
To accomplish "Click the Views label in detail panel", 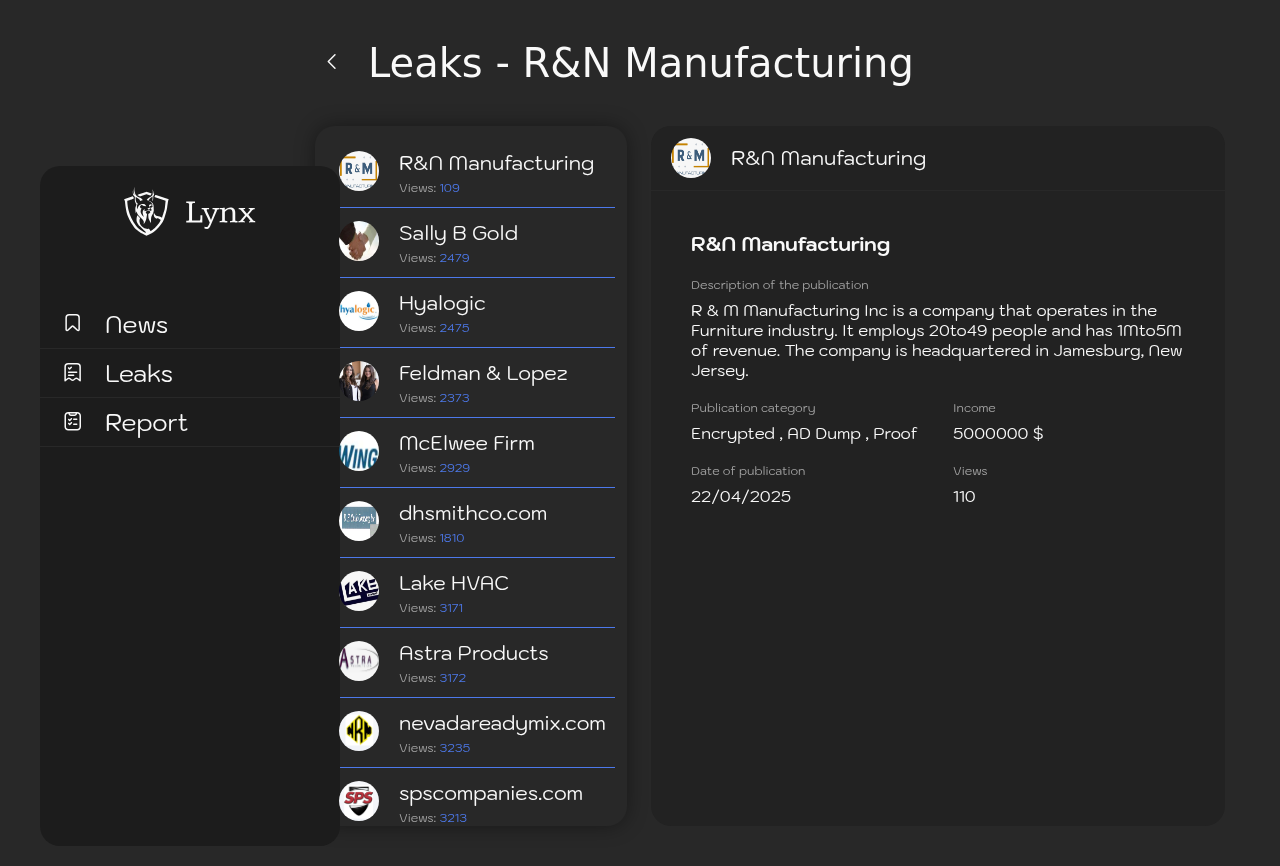I will [x=970, y=471].
